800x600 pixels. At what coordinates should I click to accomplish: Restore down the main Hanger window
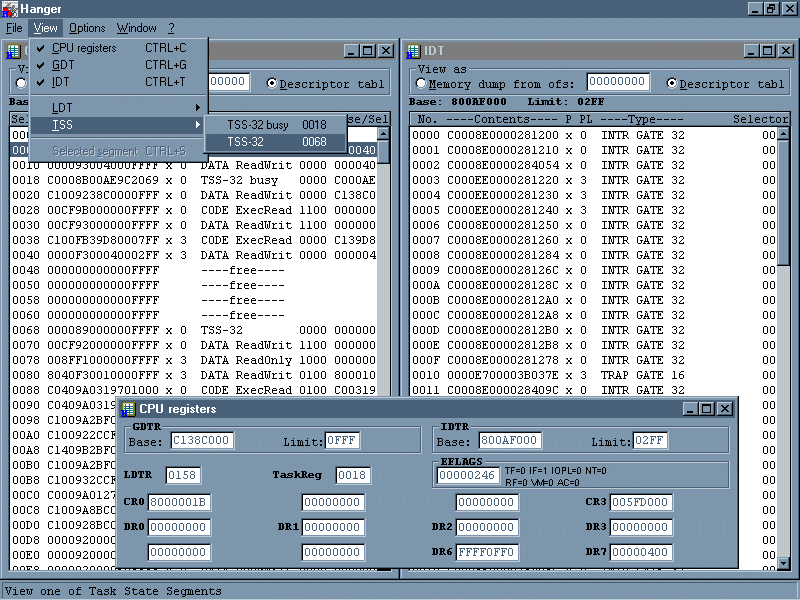(x=771, y=9)
